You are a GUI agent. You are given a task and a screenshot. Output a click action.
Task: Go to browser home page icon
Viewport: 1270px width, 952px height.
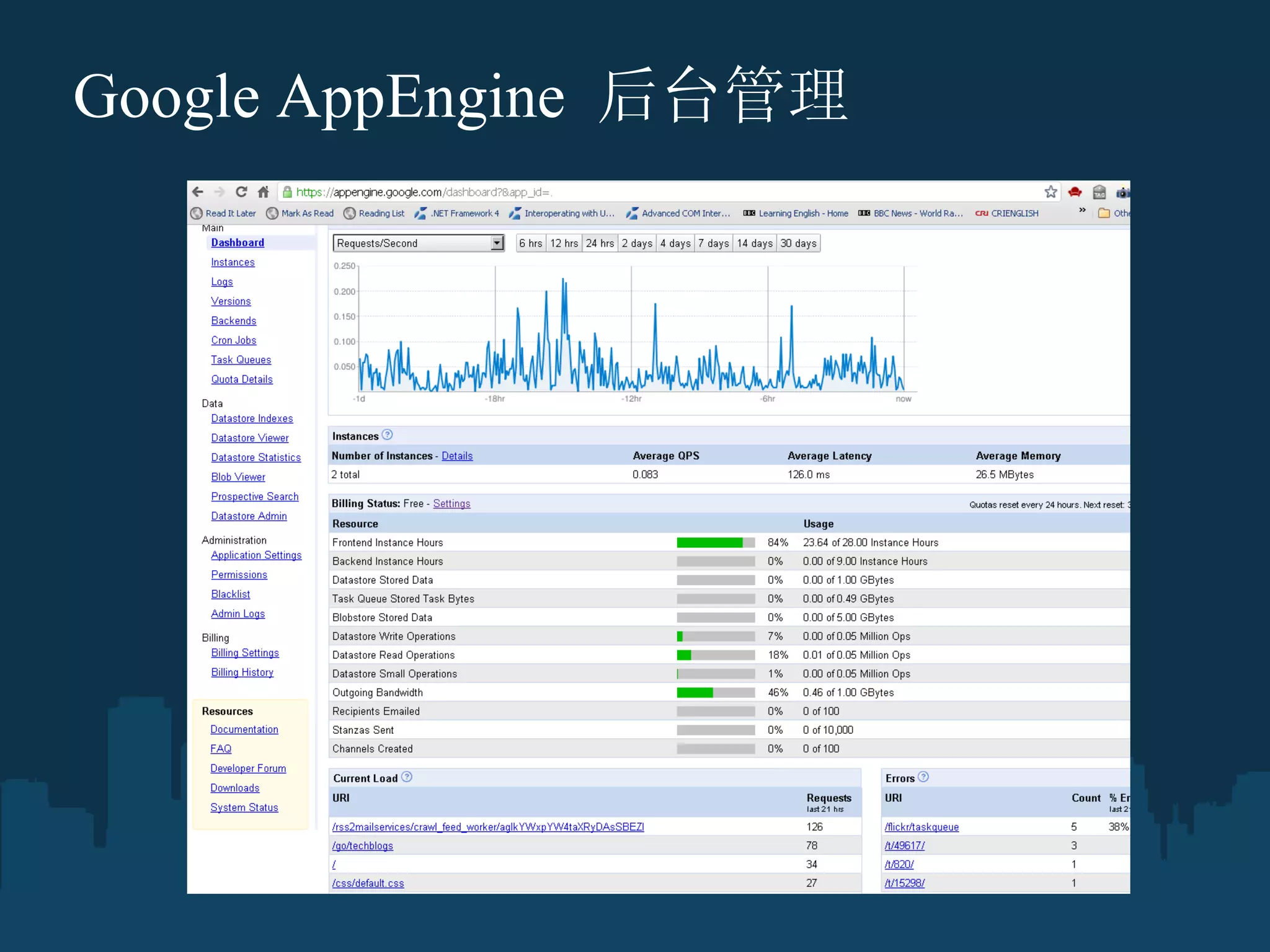click(x=264, y=192)
